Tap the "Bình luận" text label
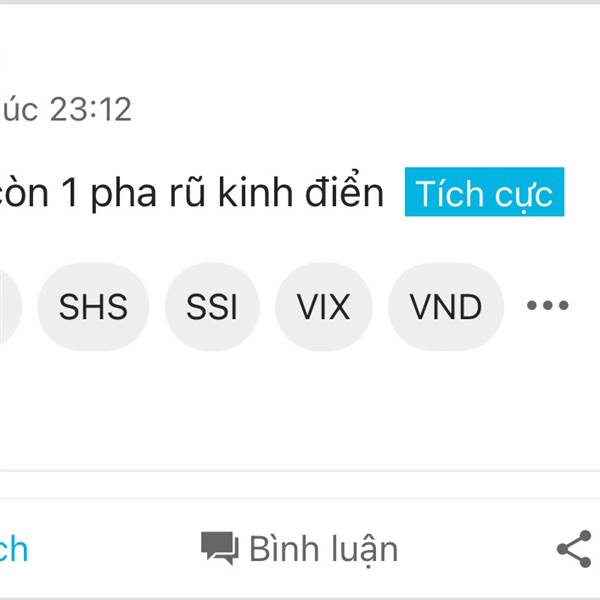The image size is (600, 600). (x=322, y=549)
